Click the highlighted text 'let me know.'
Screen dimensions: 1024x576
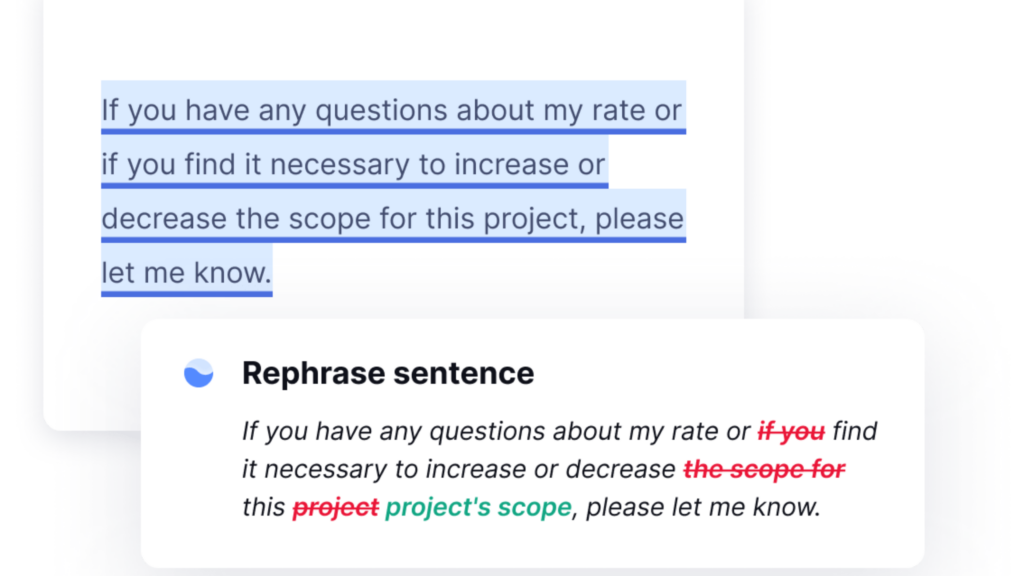[187, 271]
